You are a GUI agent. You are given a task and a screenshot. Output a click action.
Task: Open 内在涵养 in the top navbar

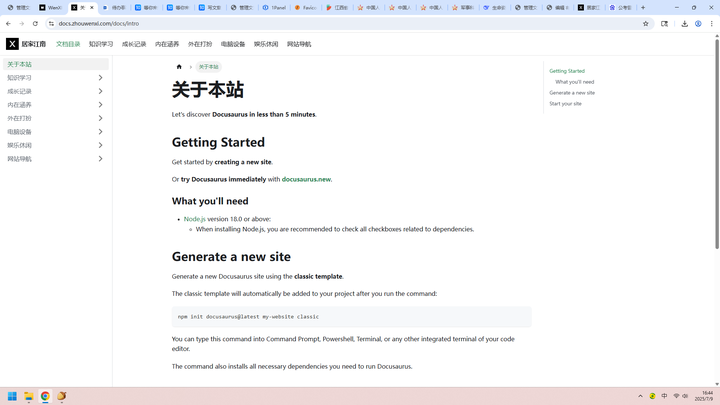coord(167,44)
